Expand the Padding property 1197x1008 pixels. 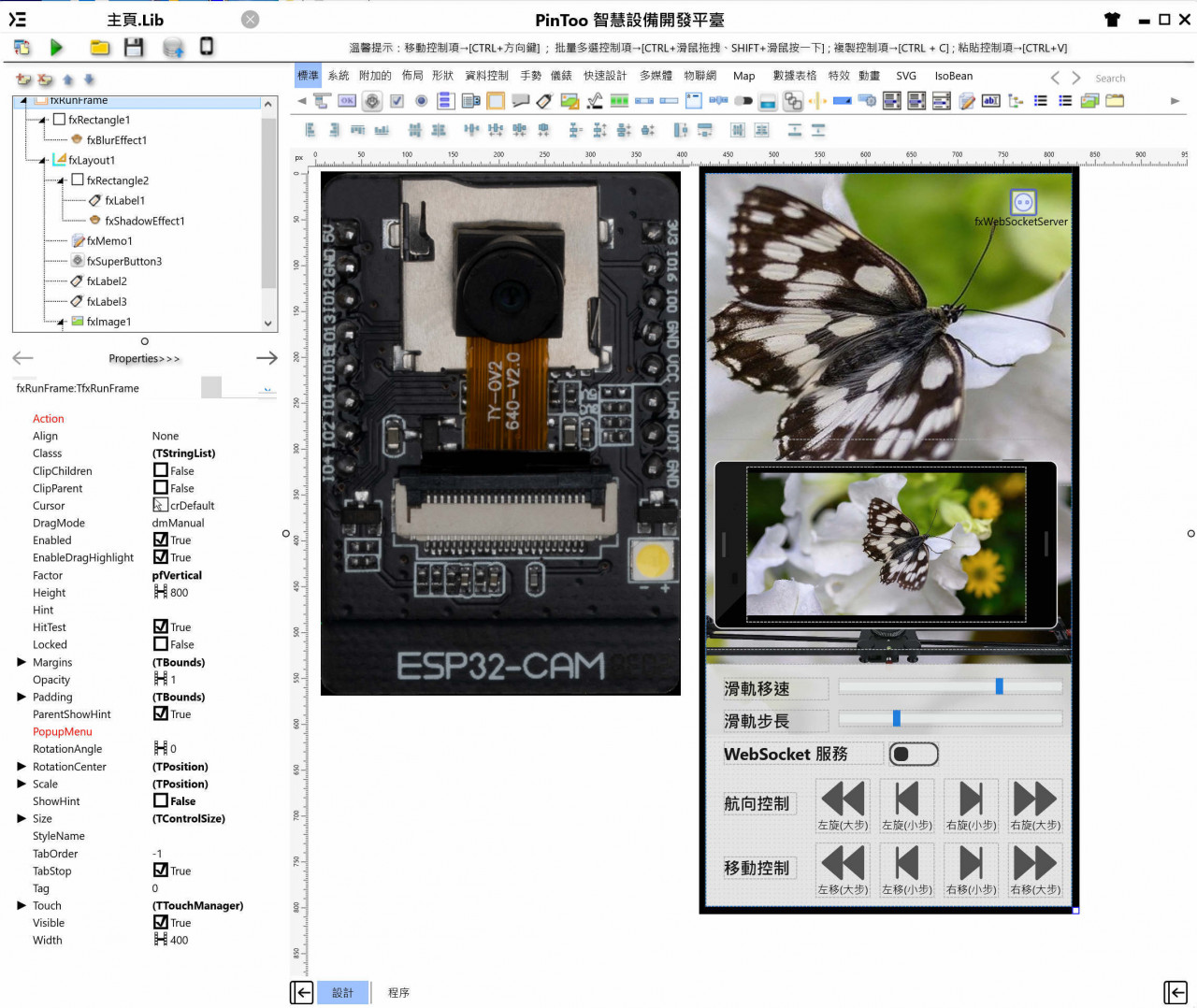(22, 697)
